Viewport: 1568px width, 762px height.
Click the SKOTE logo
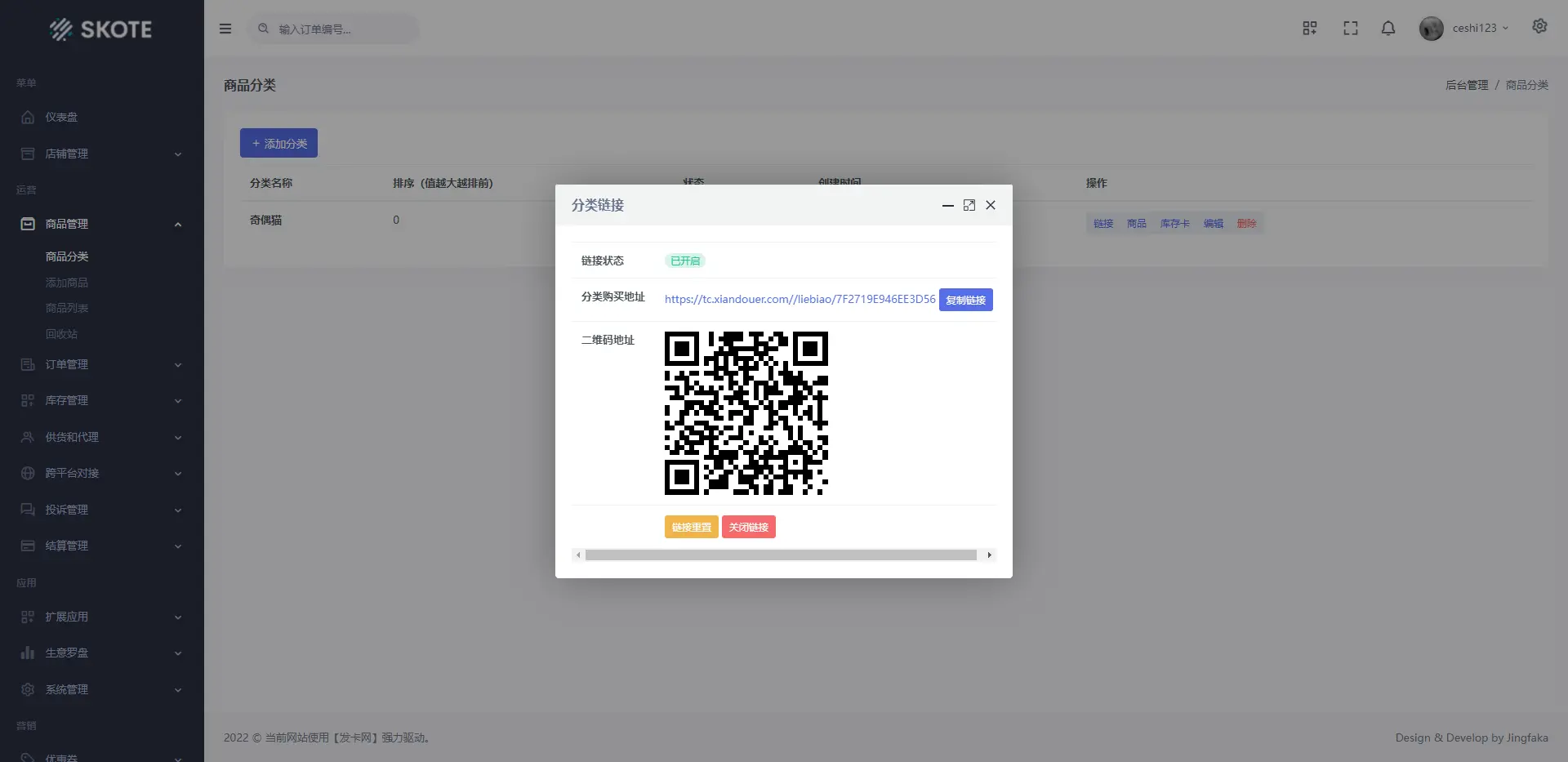click(x=101, y=29)
